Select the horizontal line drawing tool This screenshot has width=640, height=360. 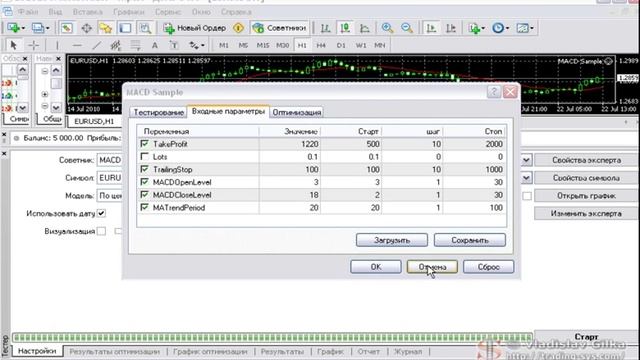click(77, 45)
